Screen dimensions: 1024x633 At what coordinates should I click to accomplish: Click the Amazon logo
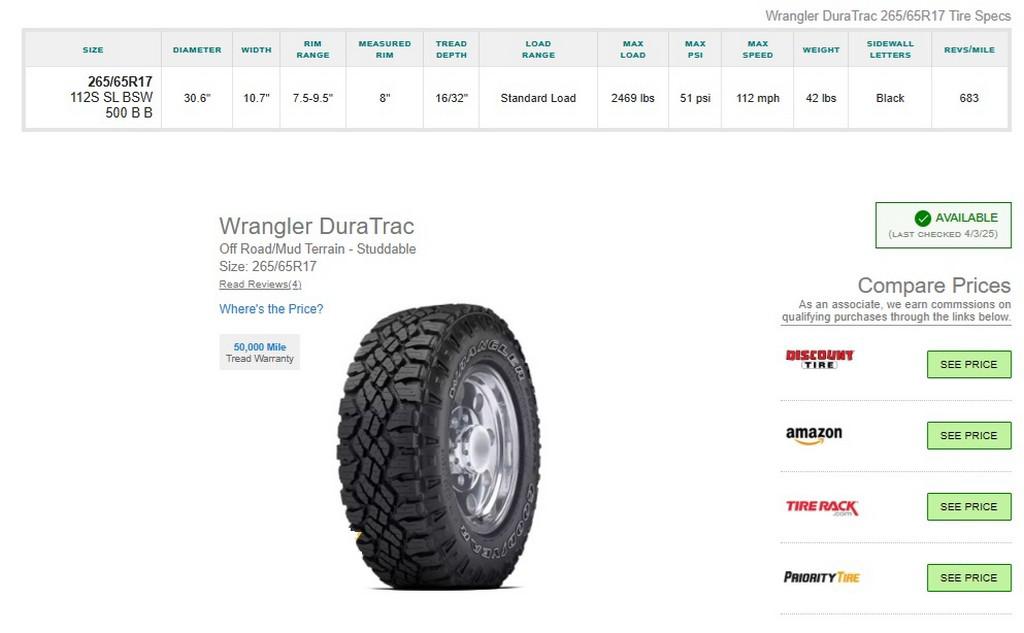coord(813,435)
